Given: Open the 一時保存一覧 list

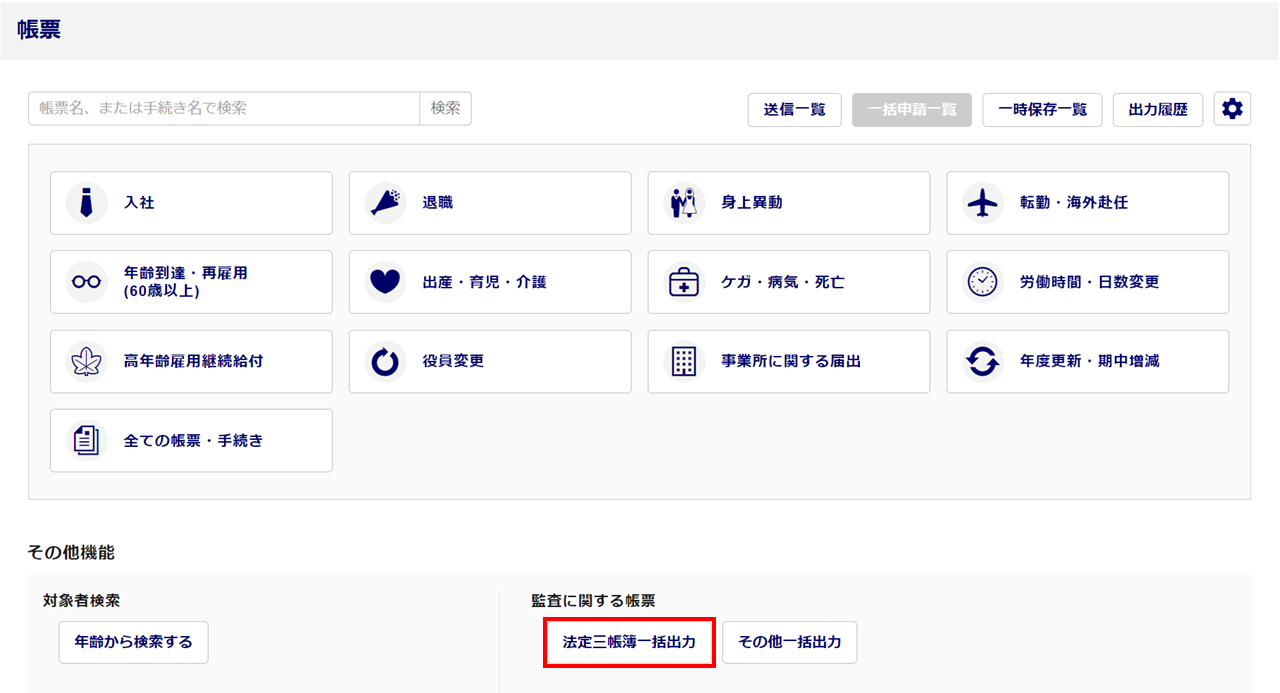Looking at the screenshot, I should coord(1042,110).
